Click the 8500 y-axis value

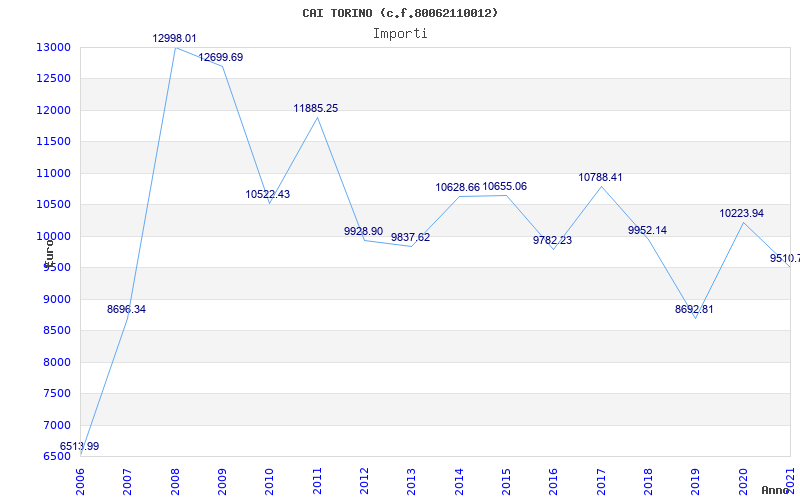[56, 331]
